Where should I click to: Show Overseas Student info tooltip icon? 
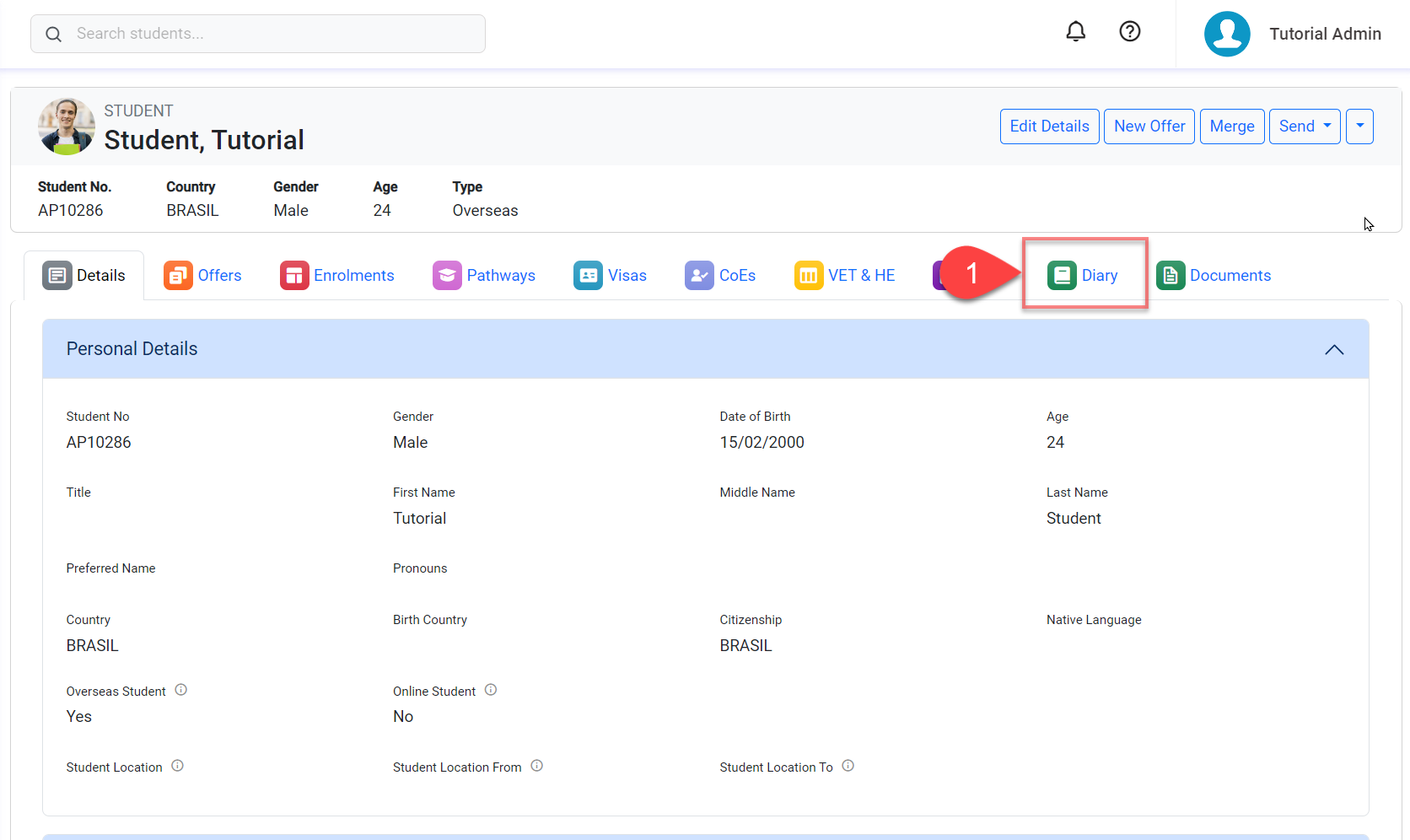tap(181, 690)
